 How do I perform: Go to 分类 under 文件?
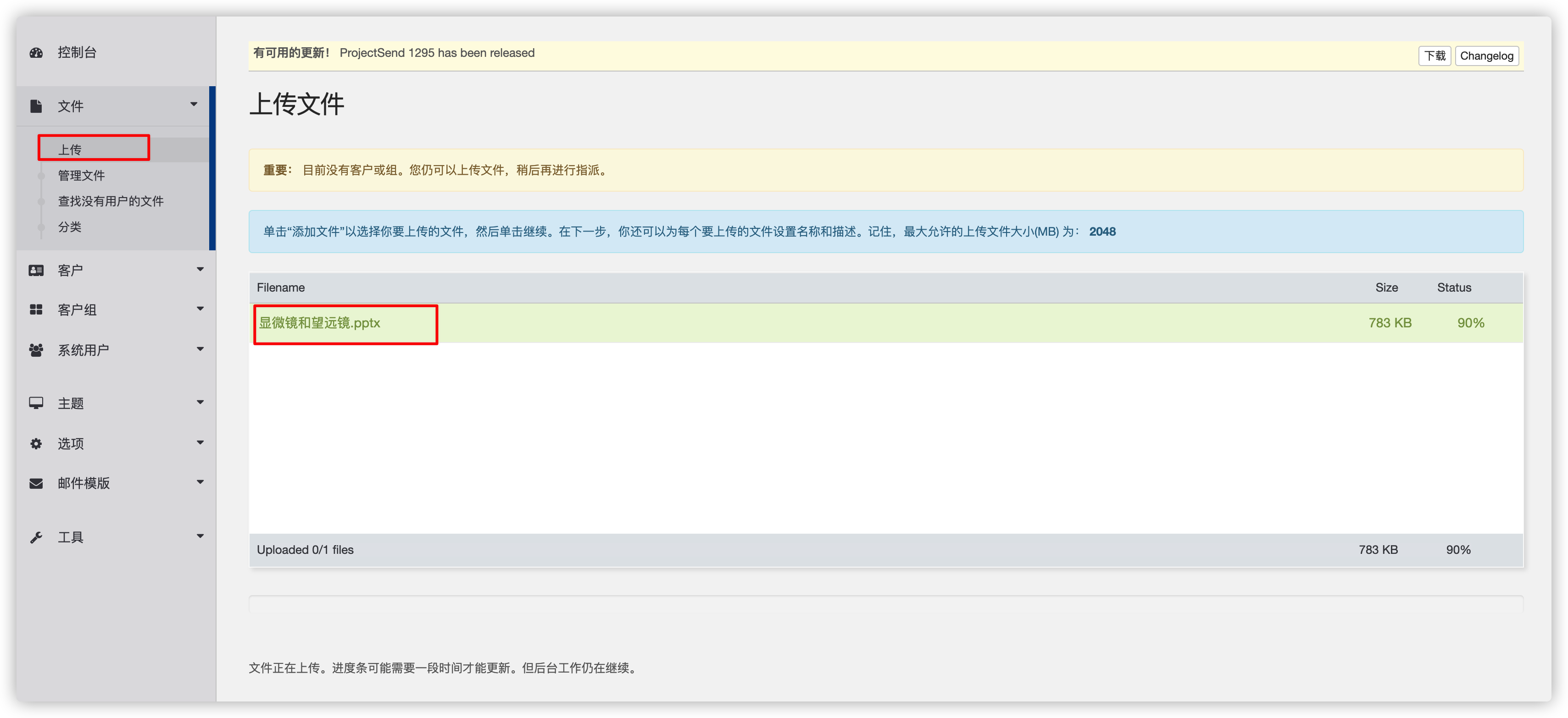[x=70, y=227]
